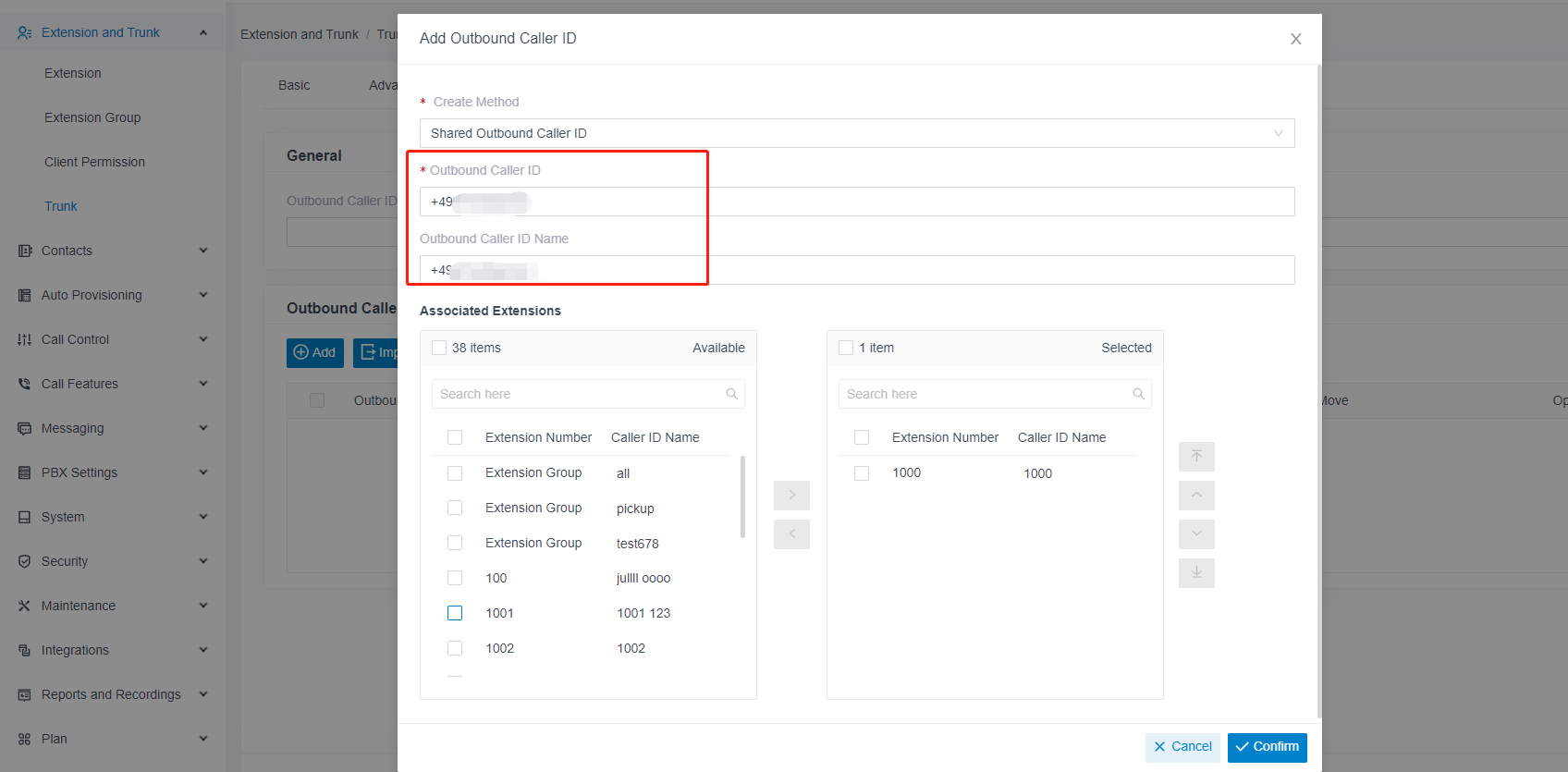This screenshot has height=772, width=1568.
Task: Click the Integrations sidebar icon
Action: click(x=25, y=650)
